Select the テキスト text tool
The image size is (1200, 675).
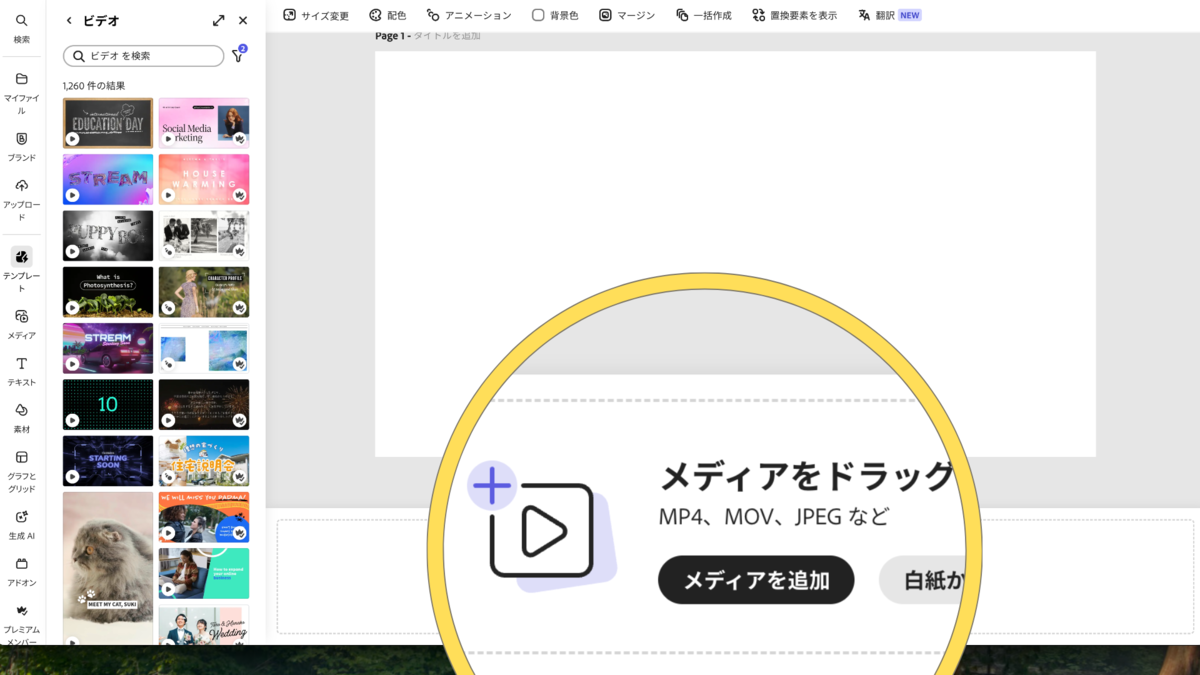click(21, 371)
